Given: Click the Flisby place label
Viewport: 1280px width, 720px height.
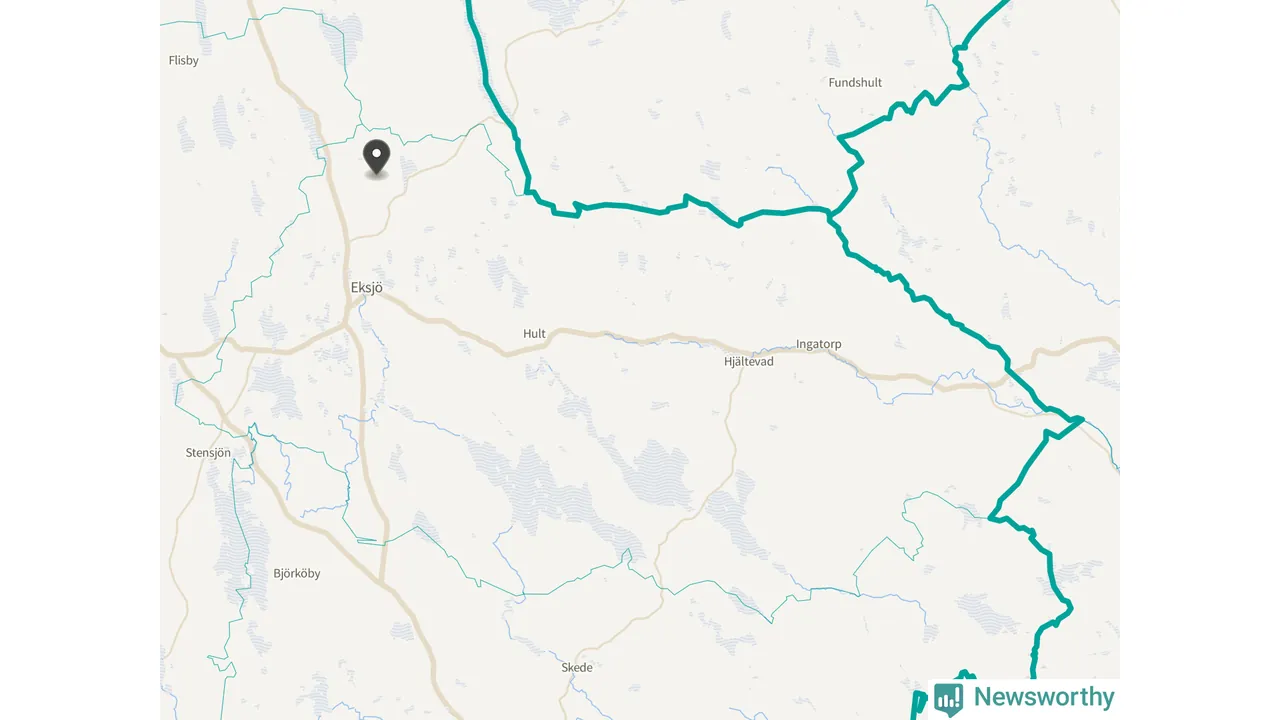Looking at the screenshot, I should pos(184,60).
